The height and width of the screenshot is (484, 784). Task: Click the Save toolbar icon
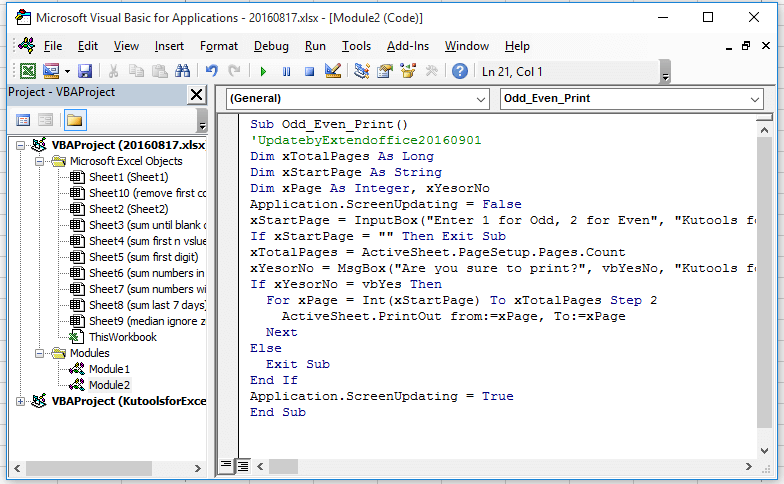(x=85, y=71)
